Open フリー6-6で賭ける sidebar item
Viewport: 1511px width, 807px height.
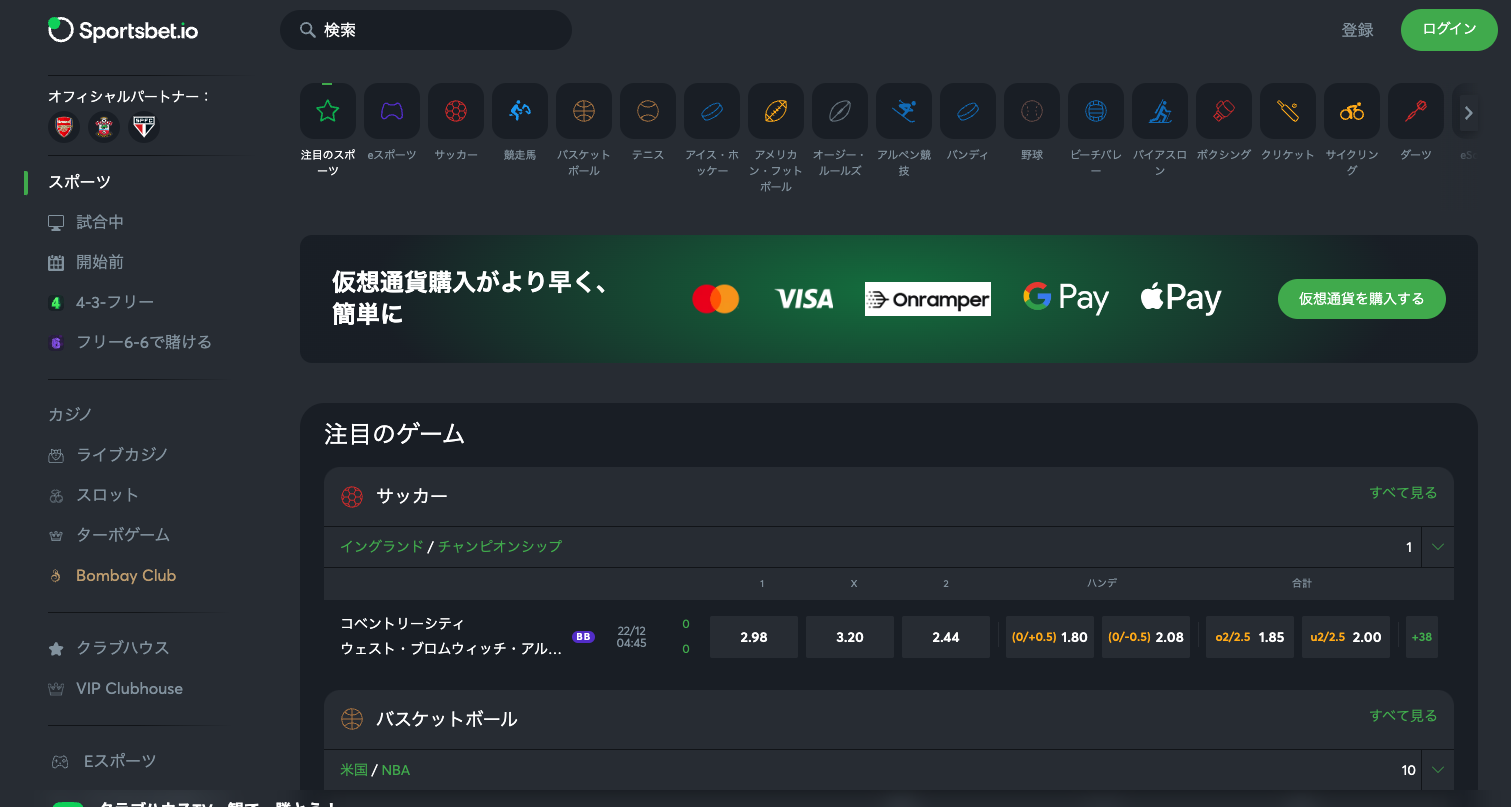coord(130,342)
